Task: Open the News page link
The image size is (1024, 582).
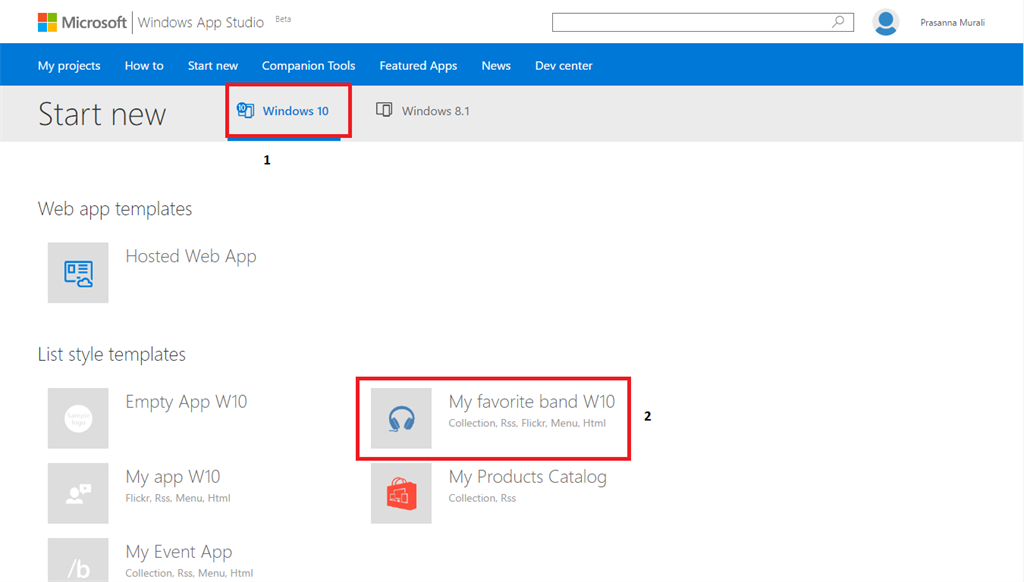Action: pos(496,66)
